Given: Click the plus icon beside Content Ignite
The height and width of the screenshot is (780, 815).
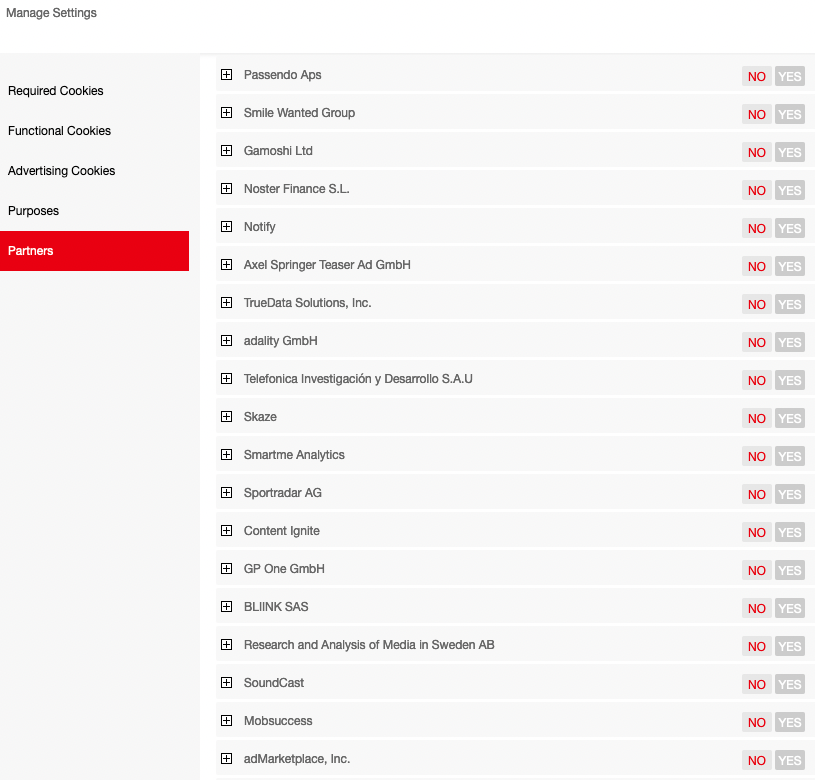Looking at the screenshot, I should pos(226,531).
